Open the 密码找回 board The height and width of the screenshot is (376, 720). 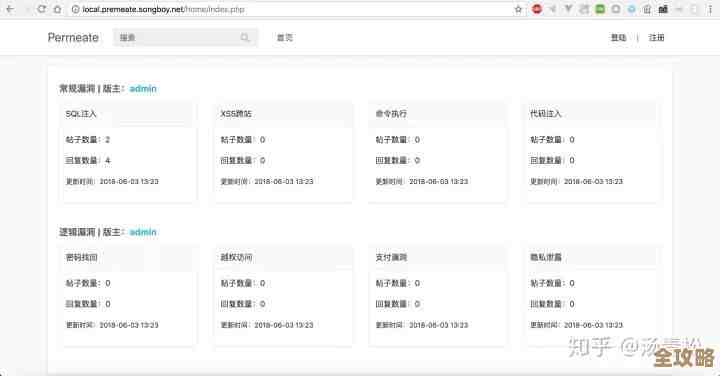81,258
